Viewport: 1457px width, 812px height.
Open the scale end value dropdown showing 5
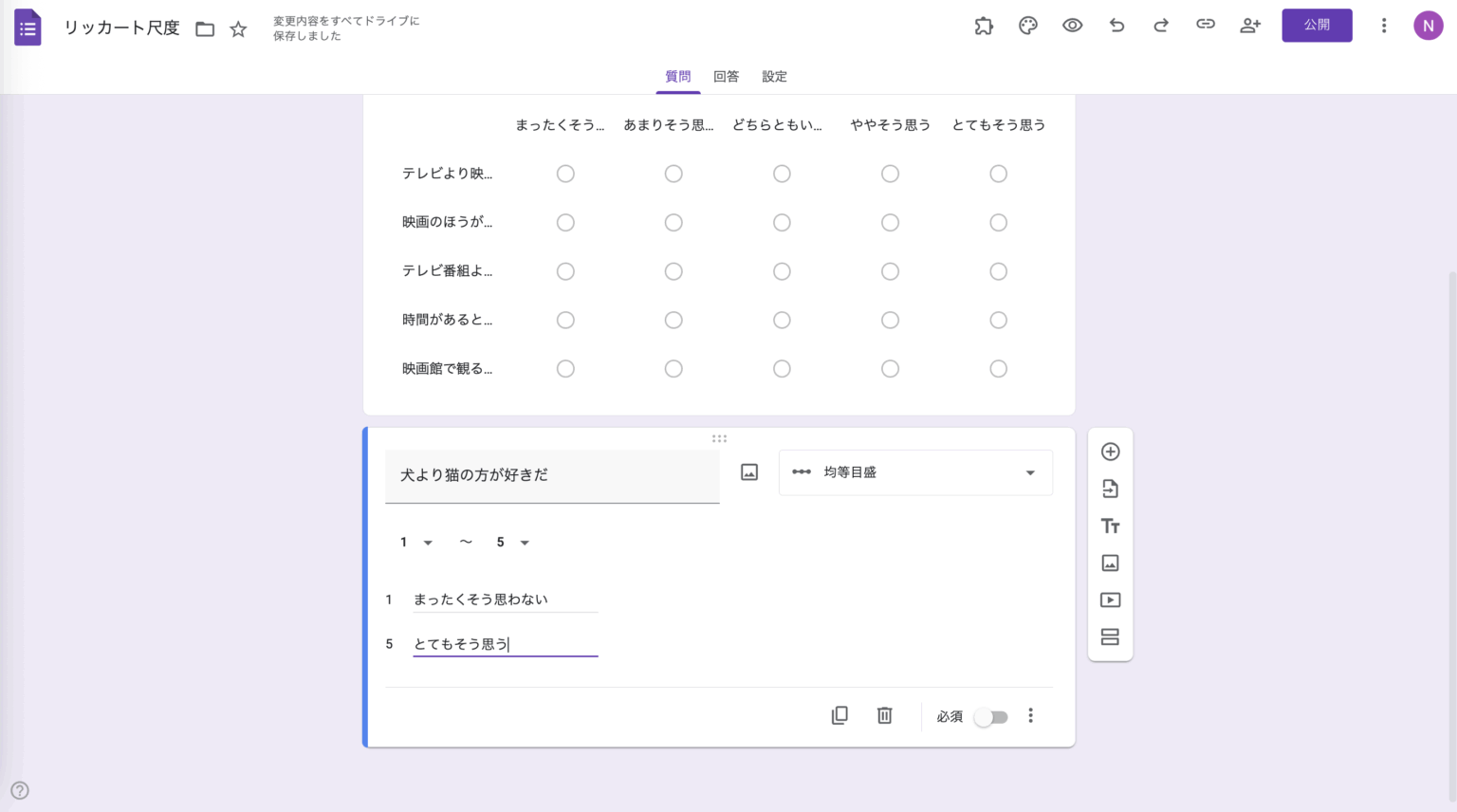pos(513,542)
